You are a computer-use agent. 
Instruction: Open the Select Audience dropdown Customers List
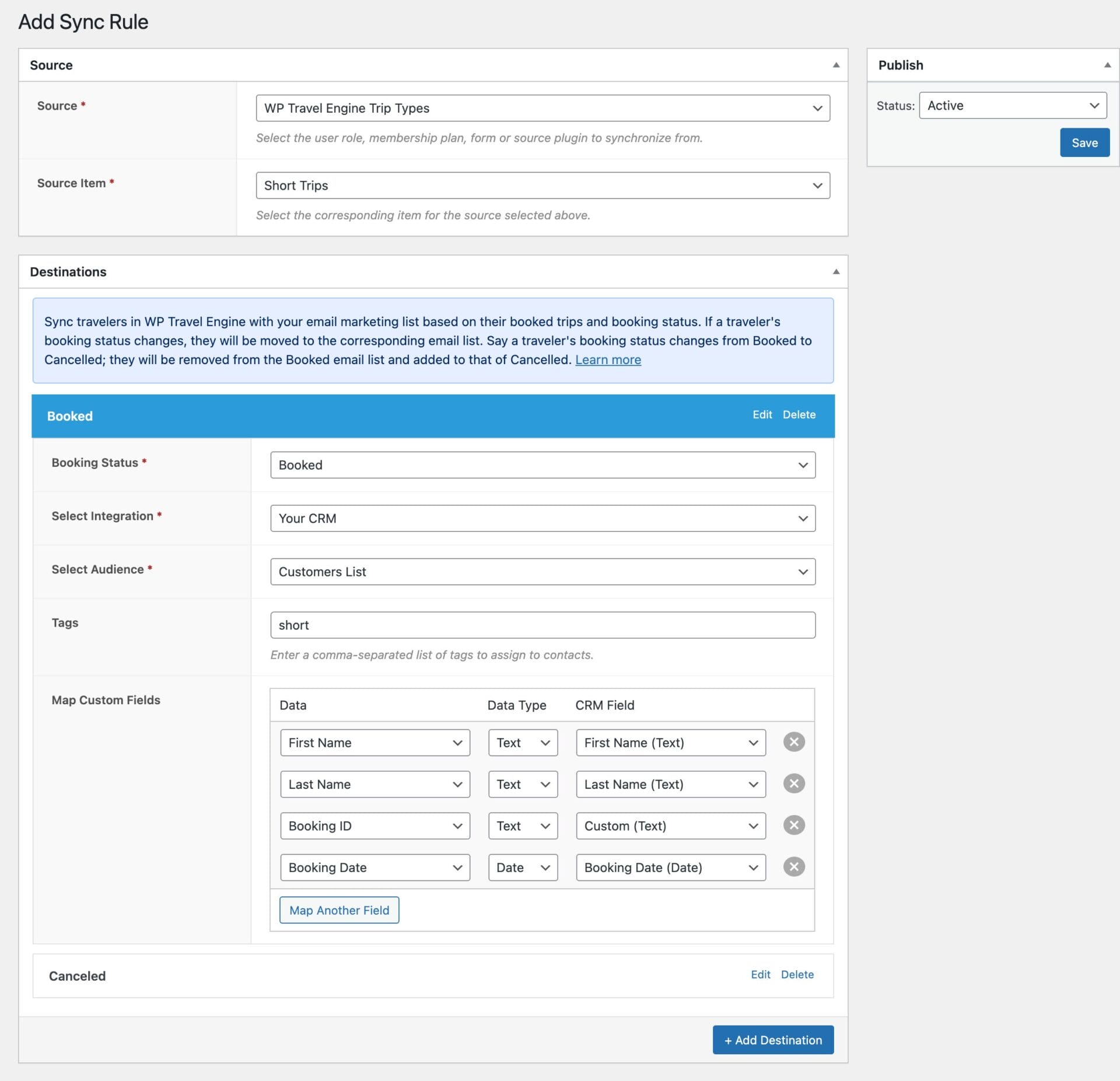click(x=542, y=572)
